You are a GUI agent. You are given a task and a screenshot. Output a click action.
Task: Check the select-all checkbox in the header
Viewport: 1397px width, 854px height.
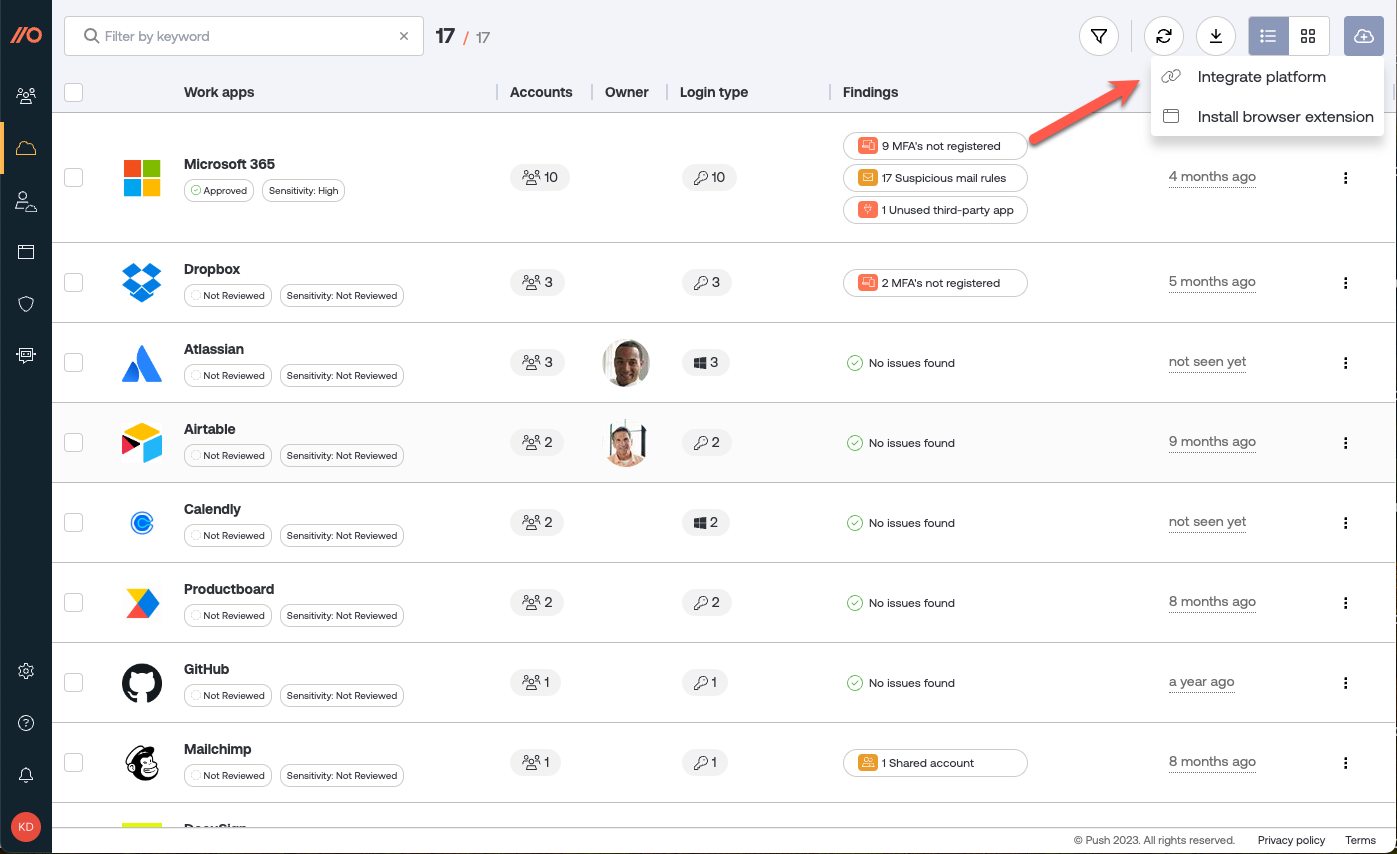[x=73, y=91]
